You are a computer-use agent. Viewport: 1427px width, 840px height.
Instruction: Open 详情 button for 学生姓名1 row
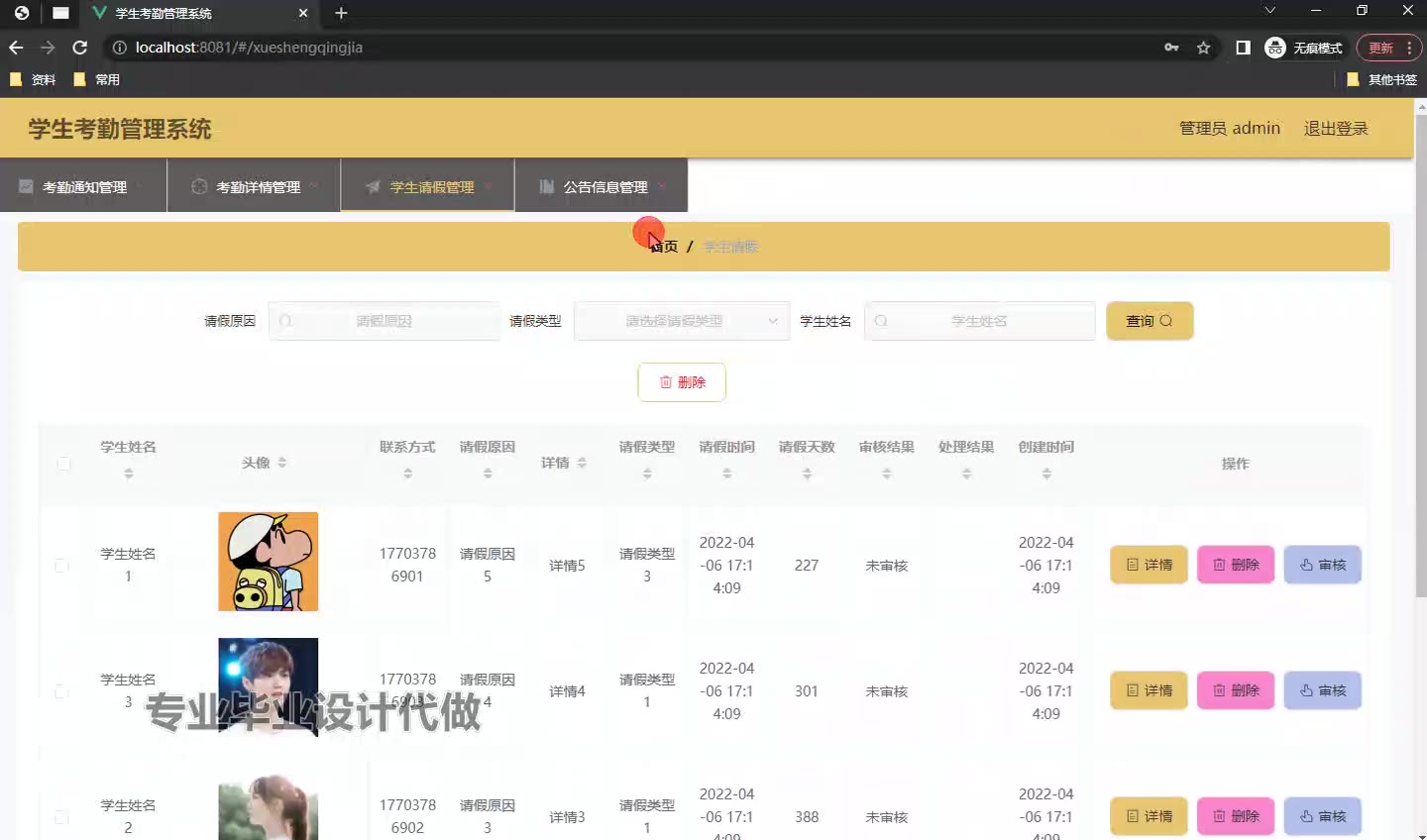pos(1149,565)
